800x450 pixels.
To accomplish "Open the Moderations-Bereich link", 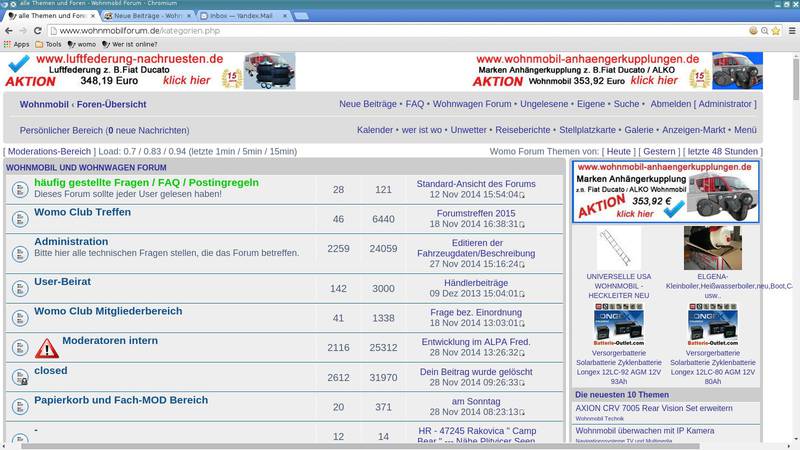I will click(x=49, y=151).
